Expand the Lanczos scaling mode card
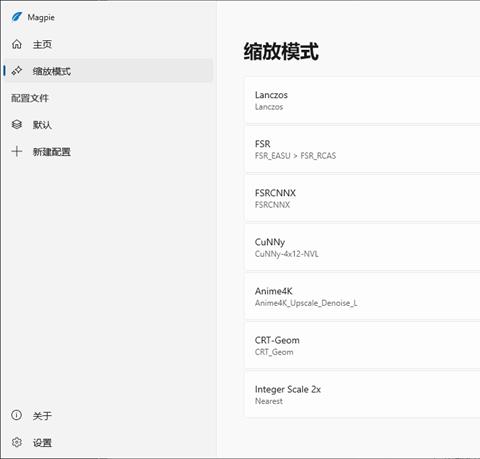The image size is (480, 459). point(363,100)
